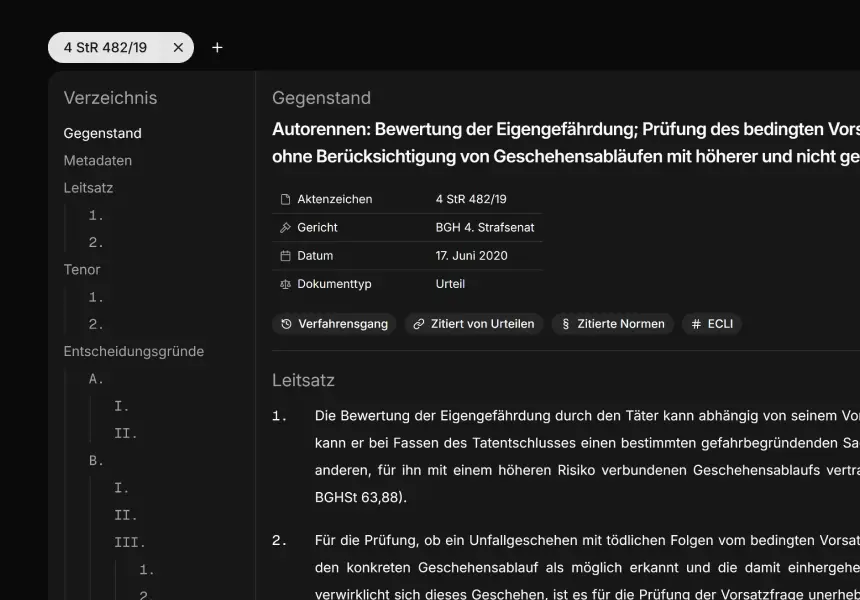Jump to Tenor in the sidebar
The height and width of the screenshot is (600, 860).
tap(82, 269)
